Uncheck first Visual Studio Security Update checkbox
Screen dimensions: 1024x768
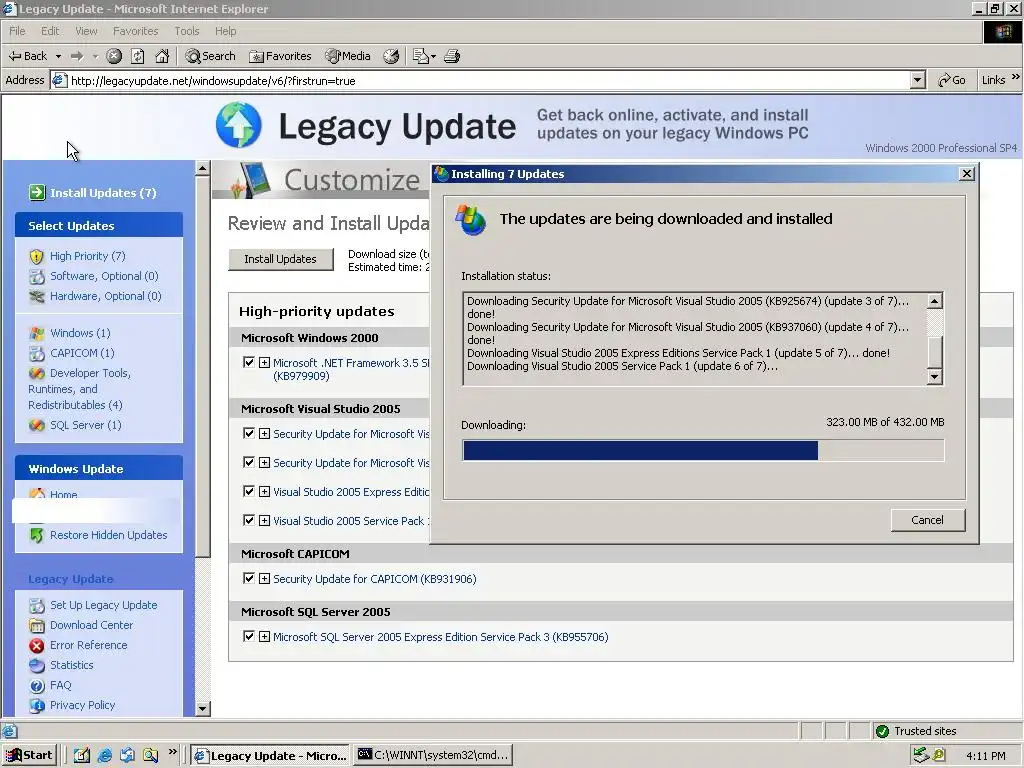pyautogui.click(x=248, y=433)
